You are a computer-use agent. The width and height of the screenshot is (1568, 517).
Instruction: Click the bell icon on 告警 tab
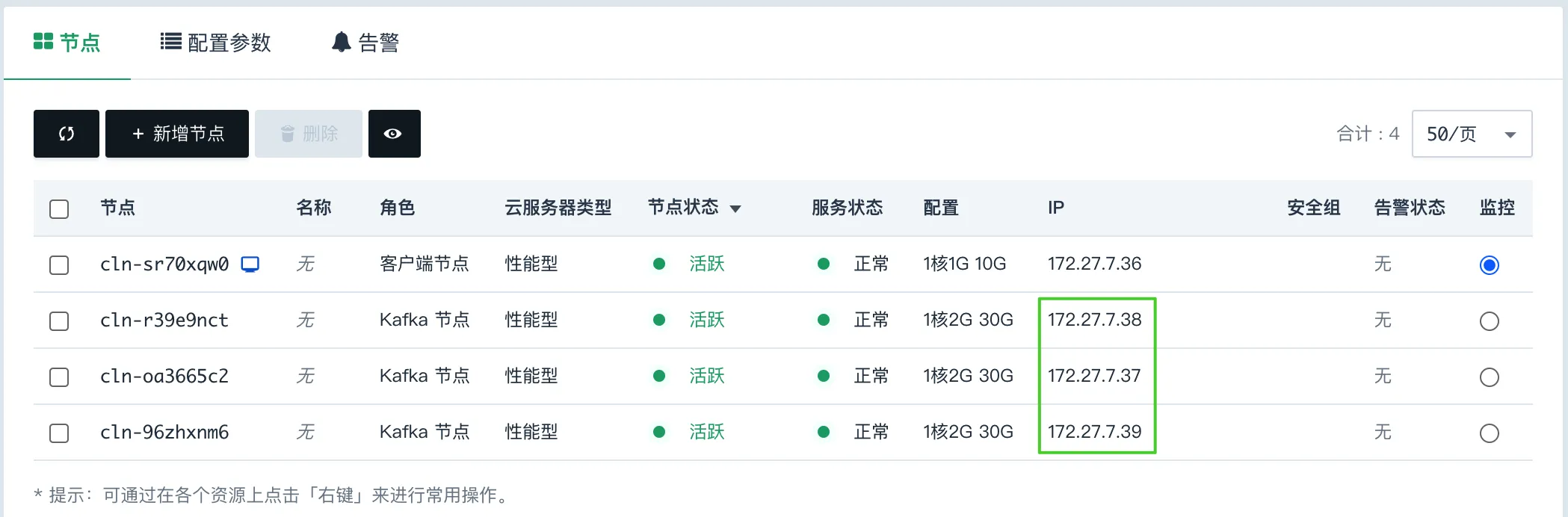[341, 42]
